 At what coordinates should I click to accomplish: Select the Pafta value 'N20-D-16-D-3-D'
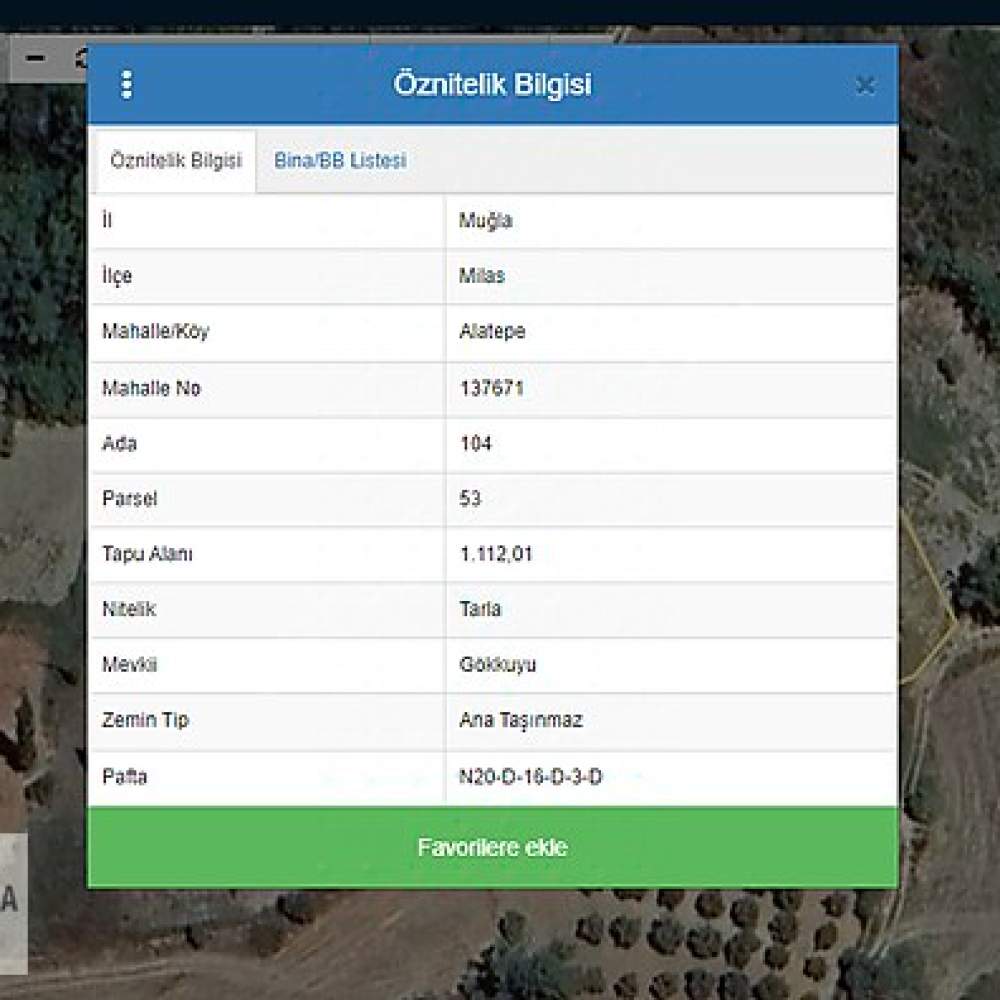pyautogui.click(x=530, y=777)
